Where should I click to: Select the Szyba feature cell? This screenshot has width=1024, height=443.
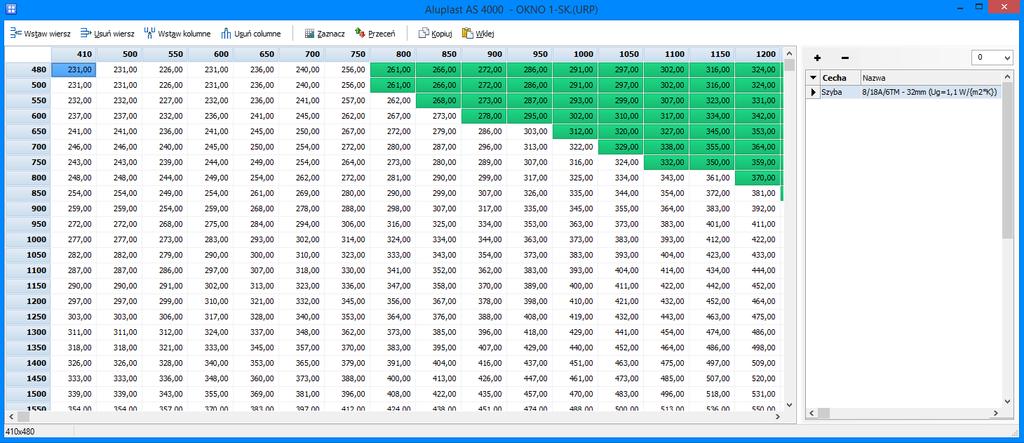(840, 93)
